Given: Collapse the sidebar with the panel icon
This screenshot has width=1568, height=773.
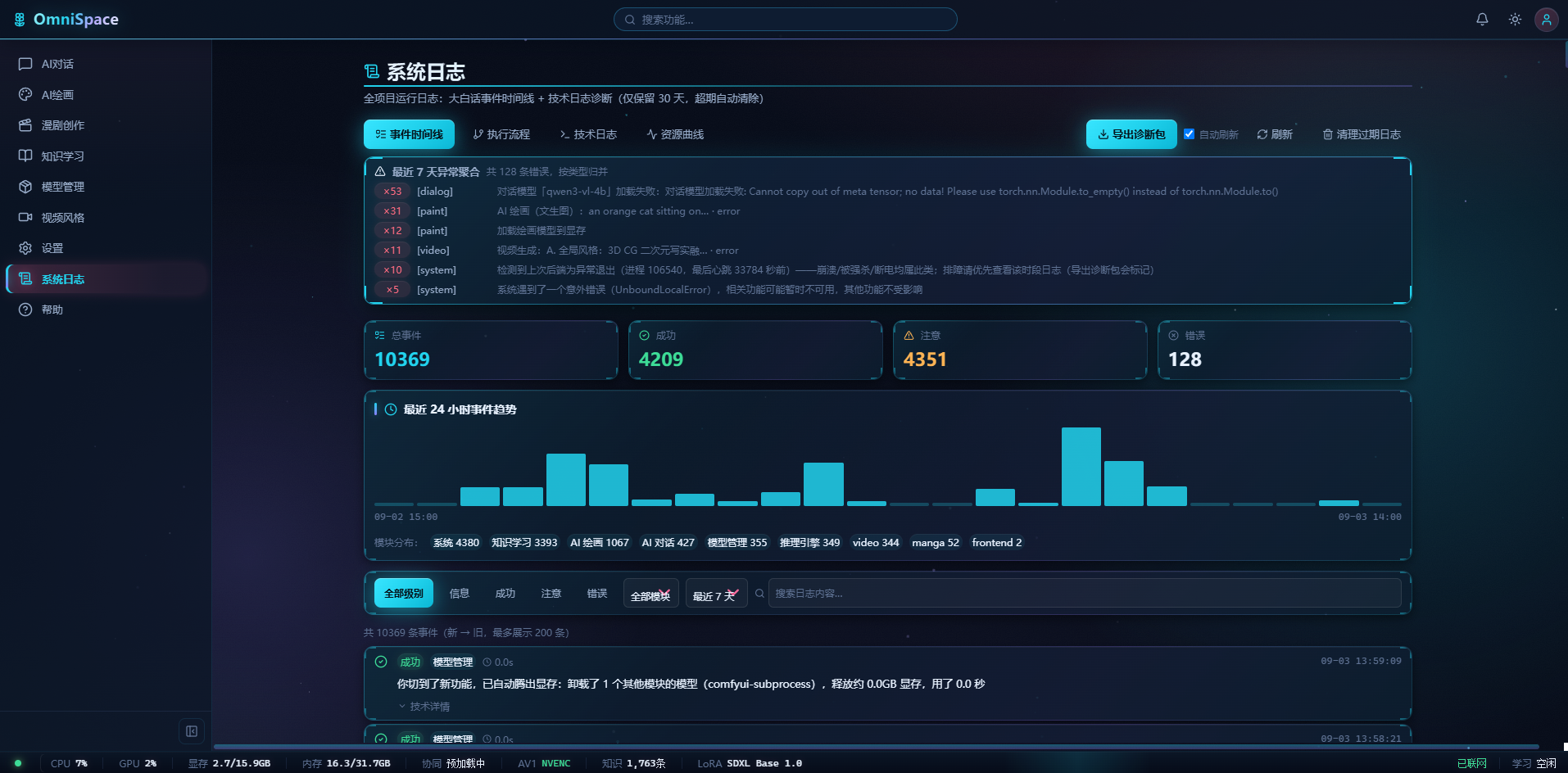Looking at the screenshot, I should click(x=192, y=731).
